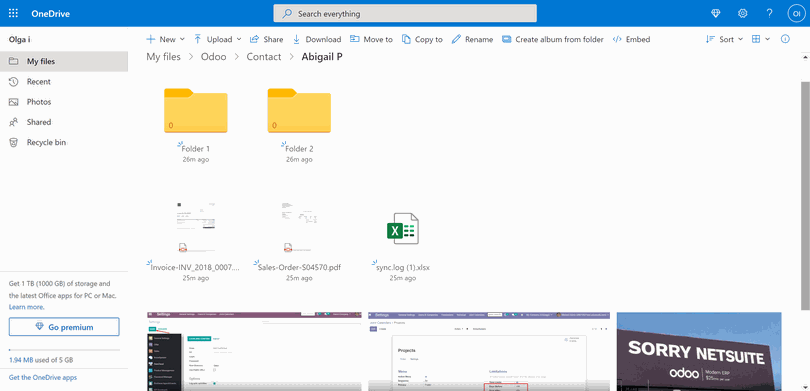Open the Sales-Order-S04570.pdf thumbnail
The image size is (810, 391).
[x=300, y=227]
